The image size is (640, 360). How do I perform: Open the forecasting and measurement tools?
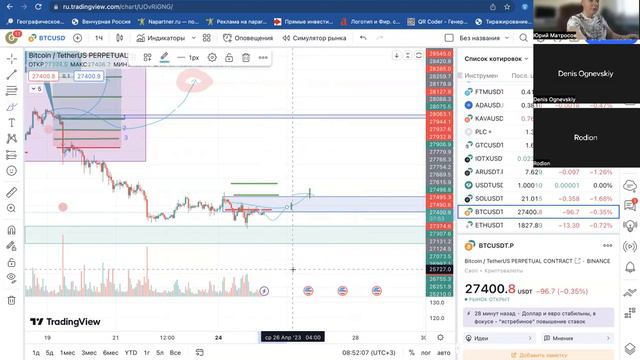click(11, 155)
